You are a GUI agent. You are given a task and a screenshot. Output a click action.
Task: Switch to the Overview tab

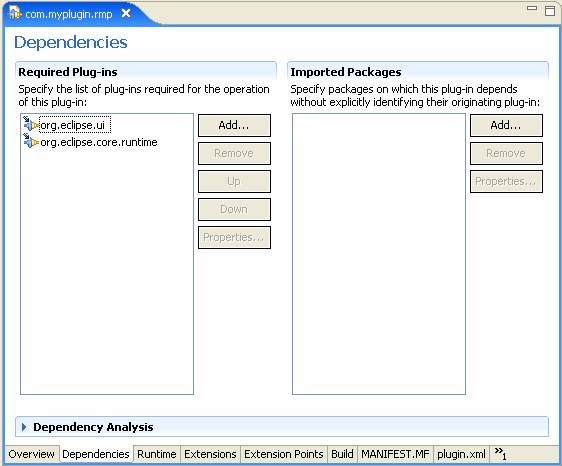pyautogui.click(x=32, y=454)
